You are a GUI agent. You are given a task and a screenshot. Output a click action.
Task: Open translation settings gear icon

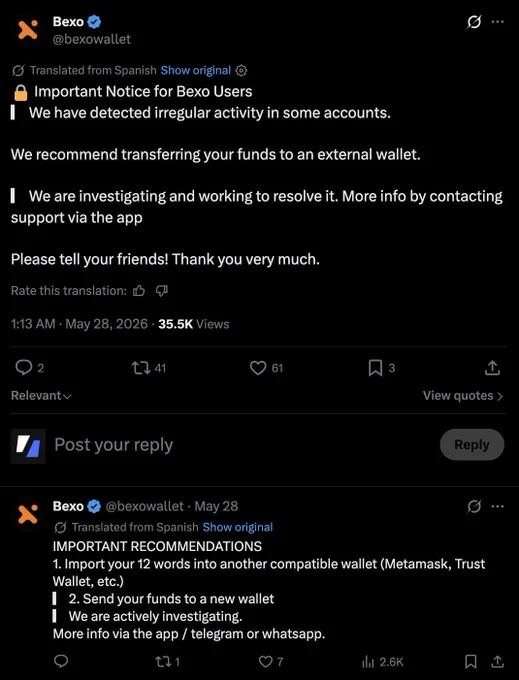tap(241, 70)
